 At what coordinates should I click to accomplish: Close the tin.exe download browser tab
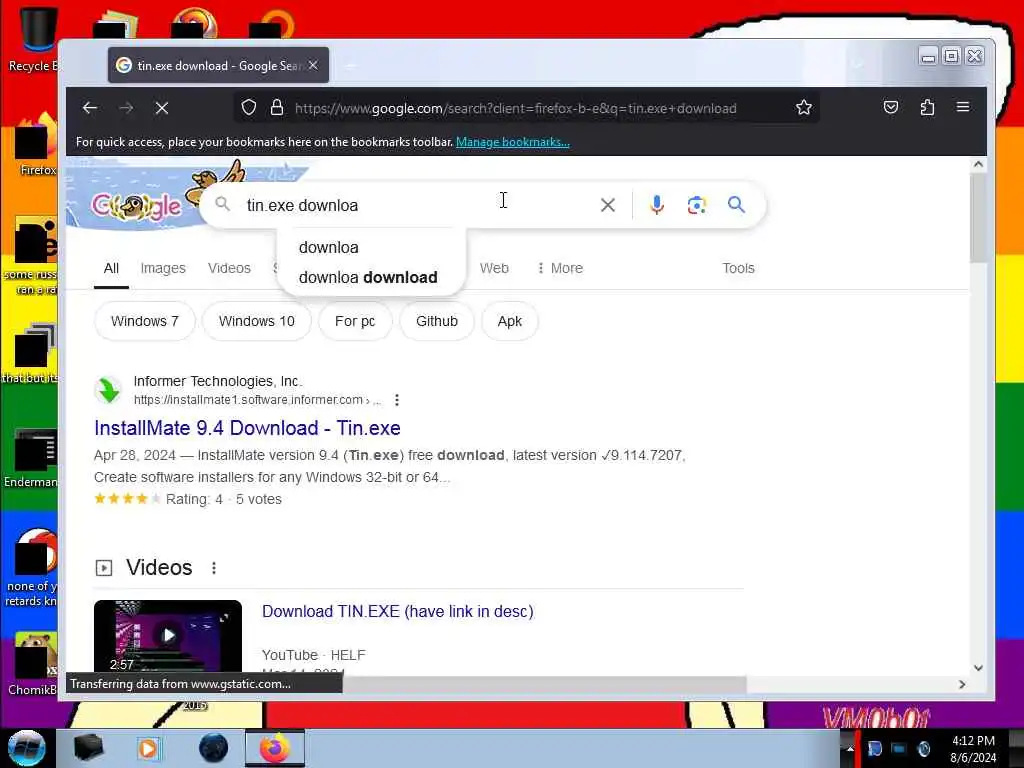[313, 65]
